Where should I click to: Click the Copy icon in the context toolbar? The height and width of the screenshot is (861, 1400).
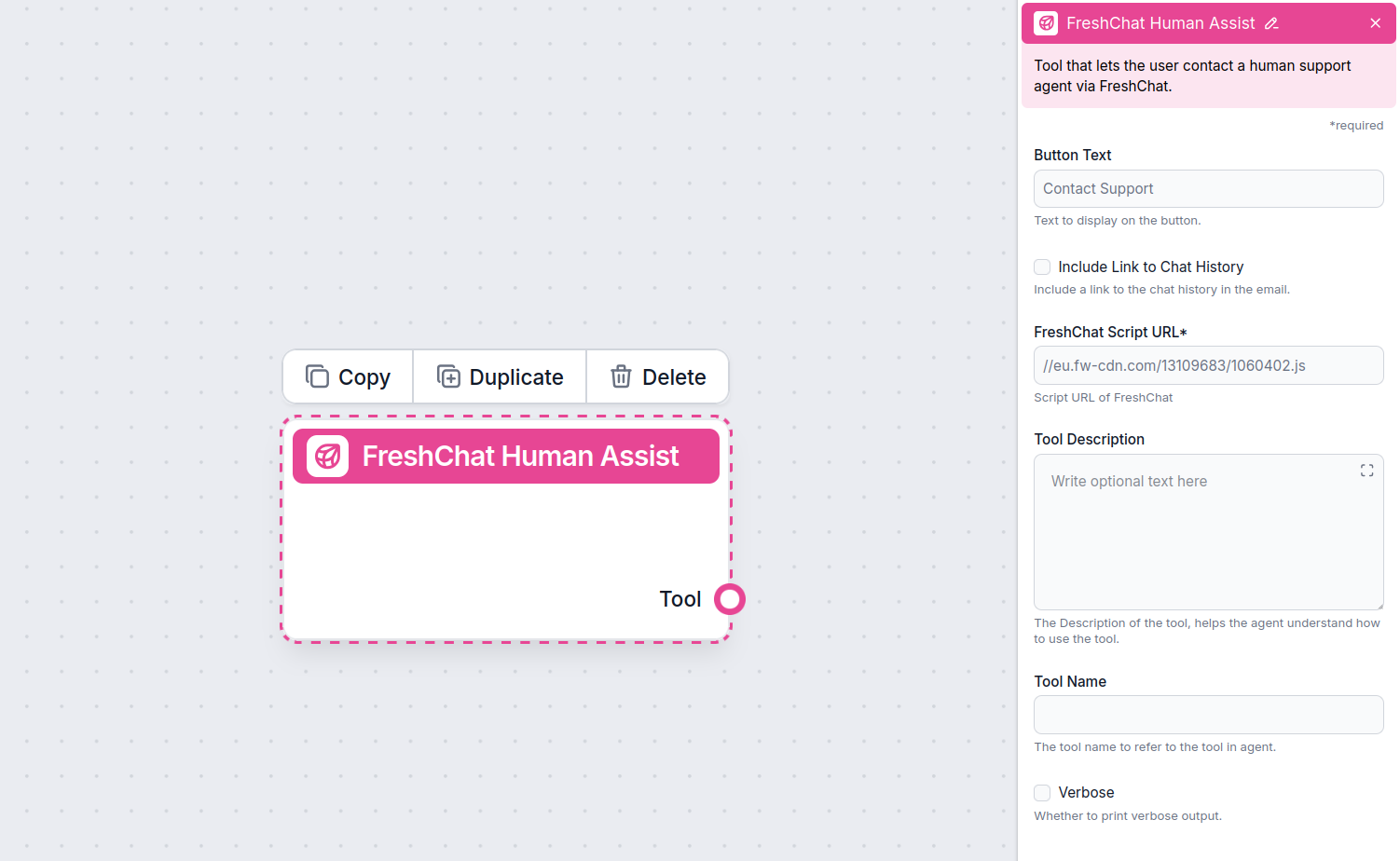[318, 376]
